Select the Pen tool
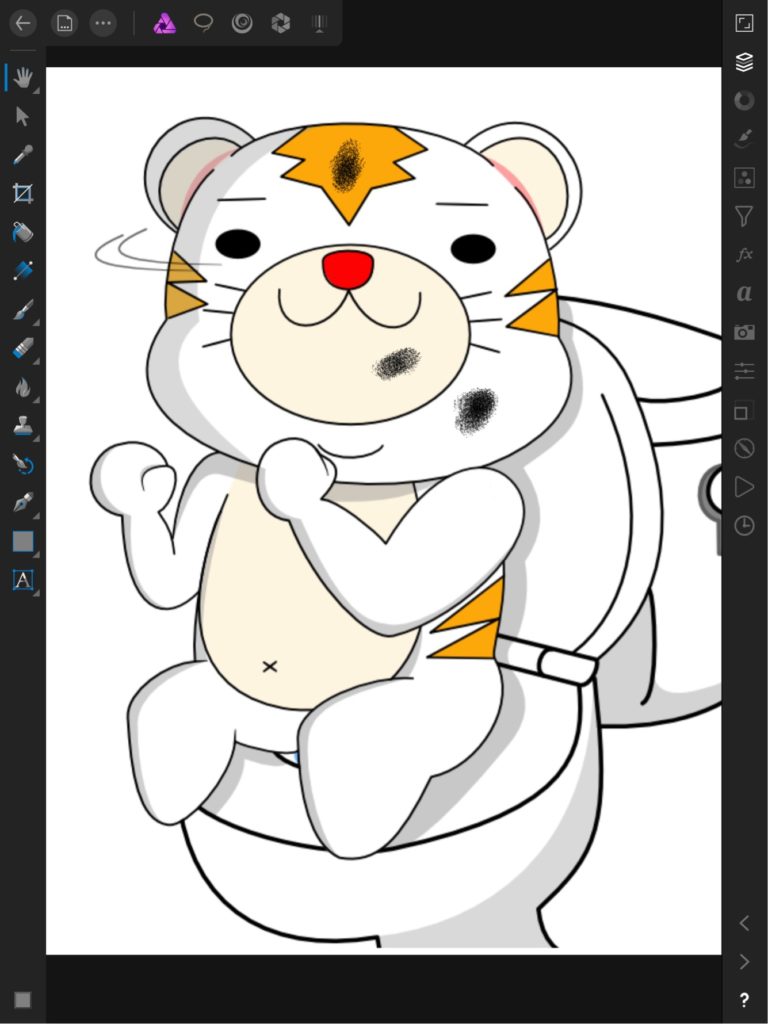 (x=22, y=502)
